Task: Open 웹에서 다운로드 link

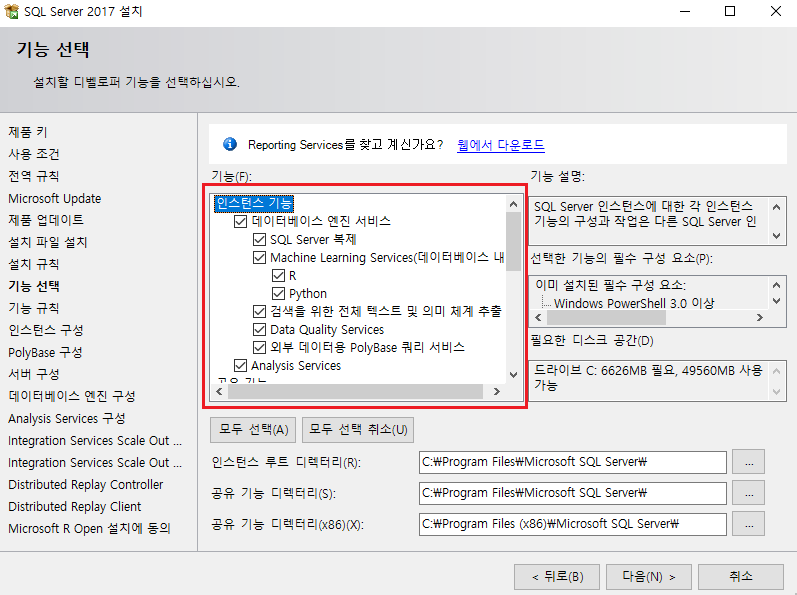Action: click(501, 145)
